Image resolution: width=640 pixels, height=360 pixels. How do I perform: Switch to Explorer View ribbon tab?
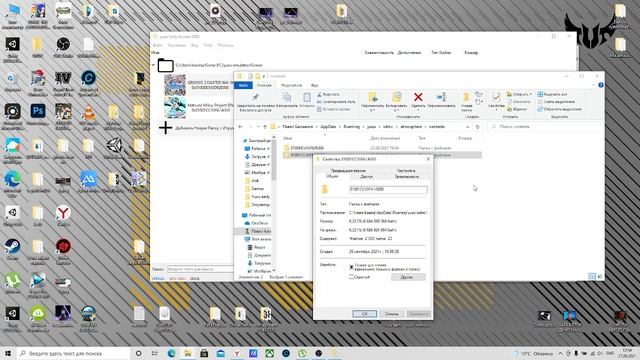(x=314, y=85)
